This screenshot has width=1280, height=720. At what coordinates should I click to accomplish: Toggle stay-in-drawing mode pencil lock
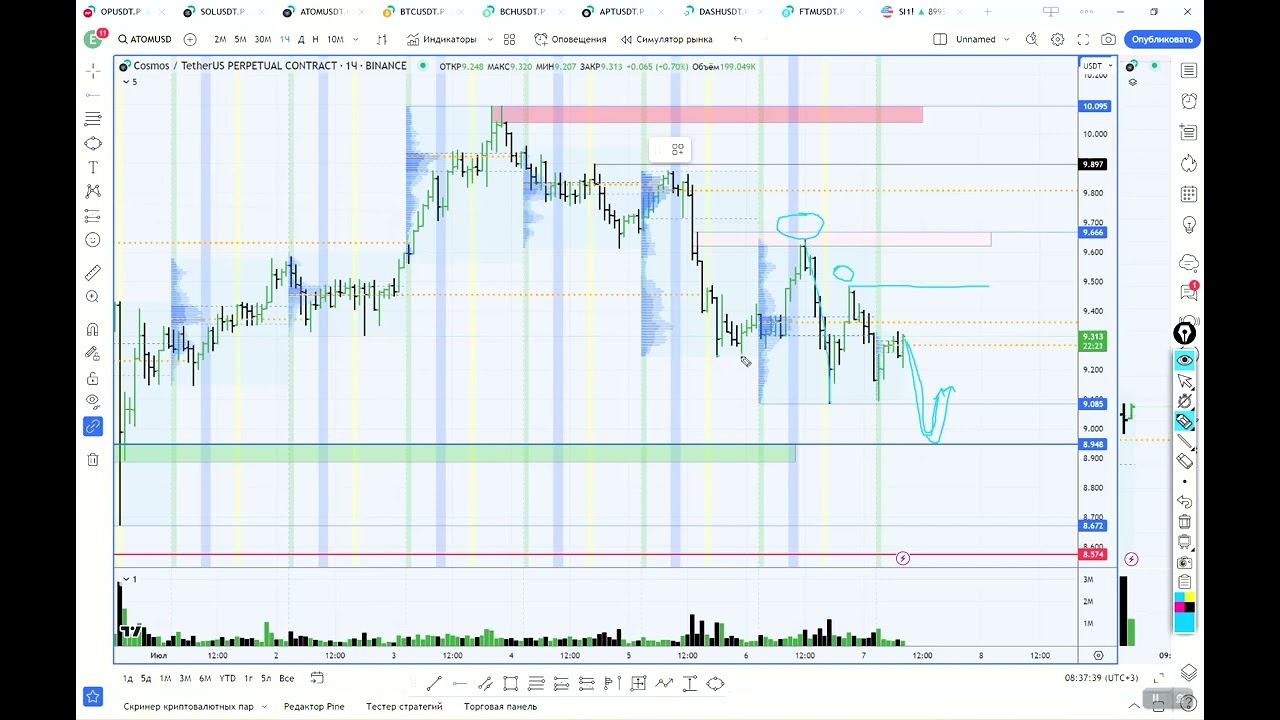pos(93,353)
